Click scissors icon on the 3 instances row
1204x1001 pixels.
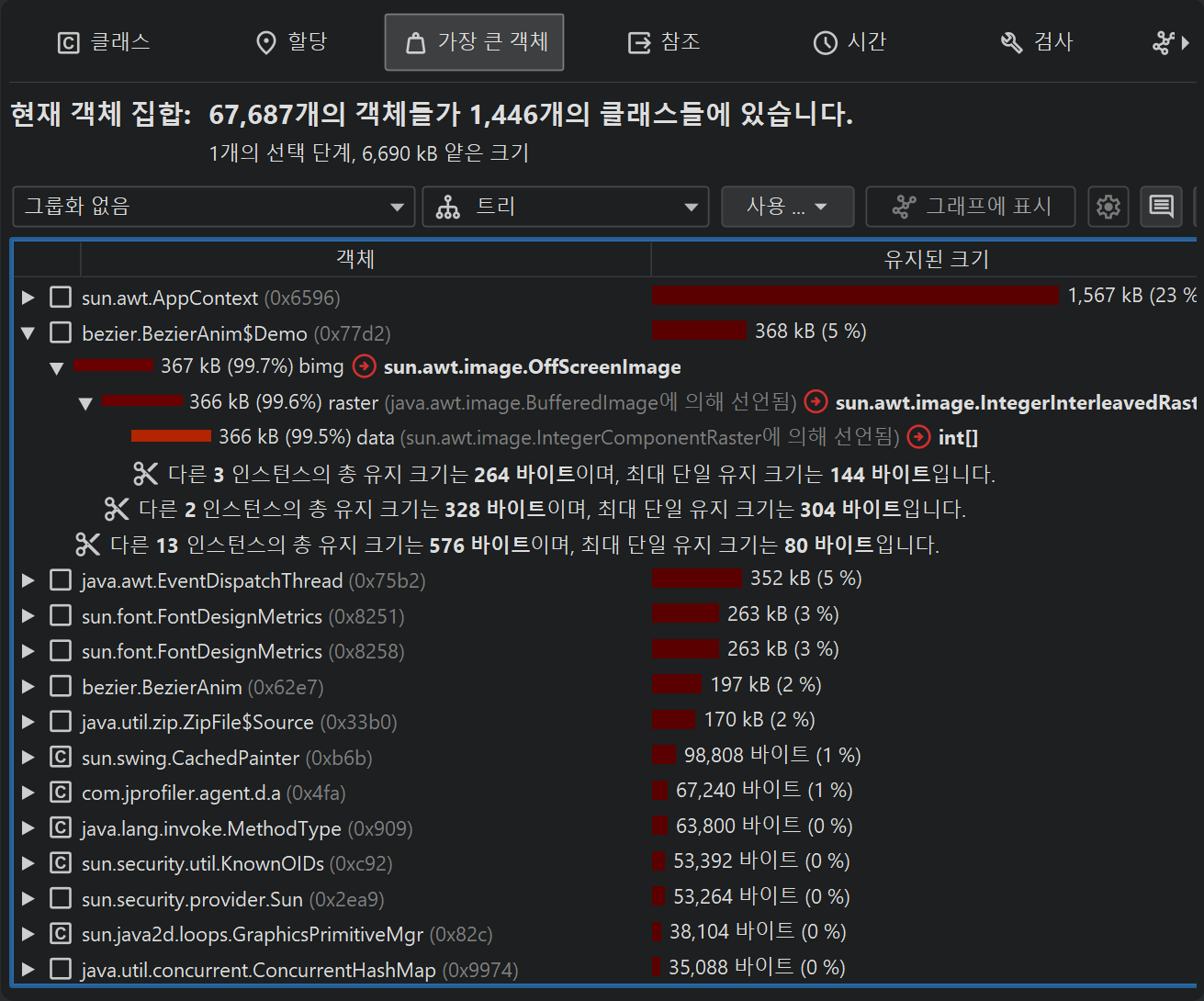pyautogui.click(x=146, y=474)
